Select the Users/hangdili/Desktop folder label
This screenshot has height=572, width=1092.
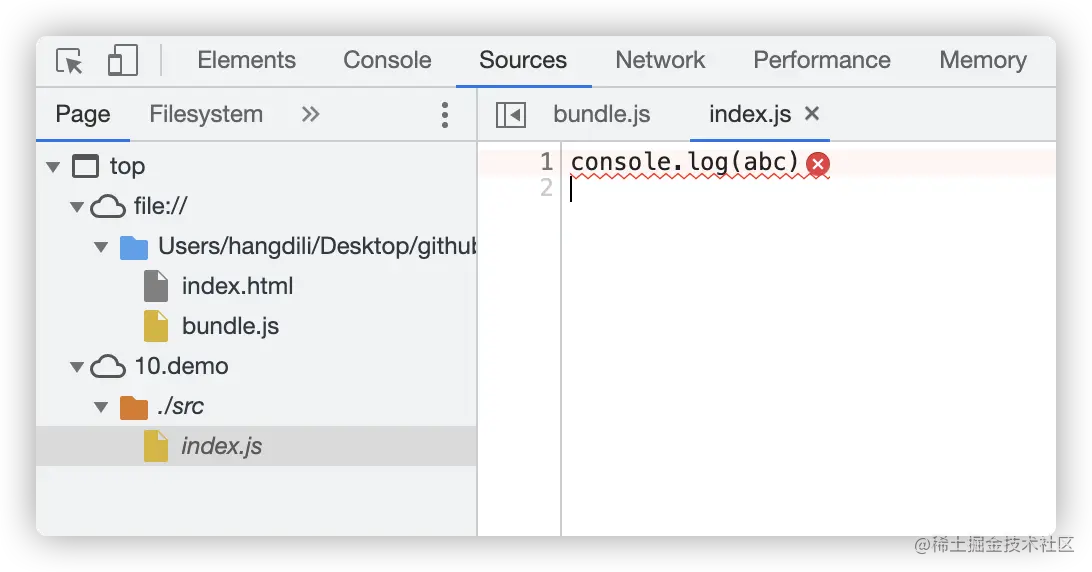click(x=317, y=246)
